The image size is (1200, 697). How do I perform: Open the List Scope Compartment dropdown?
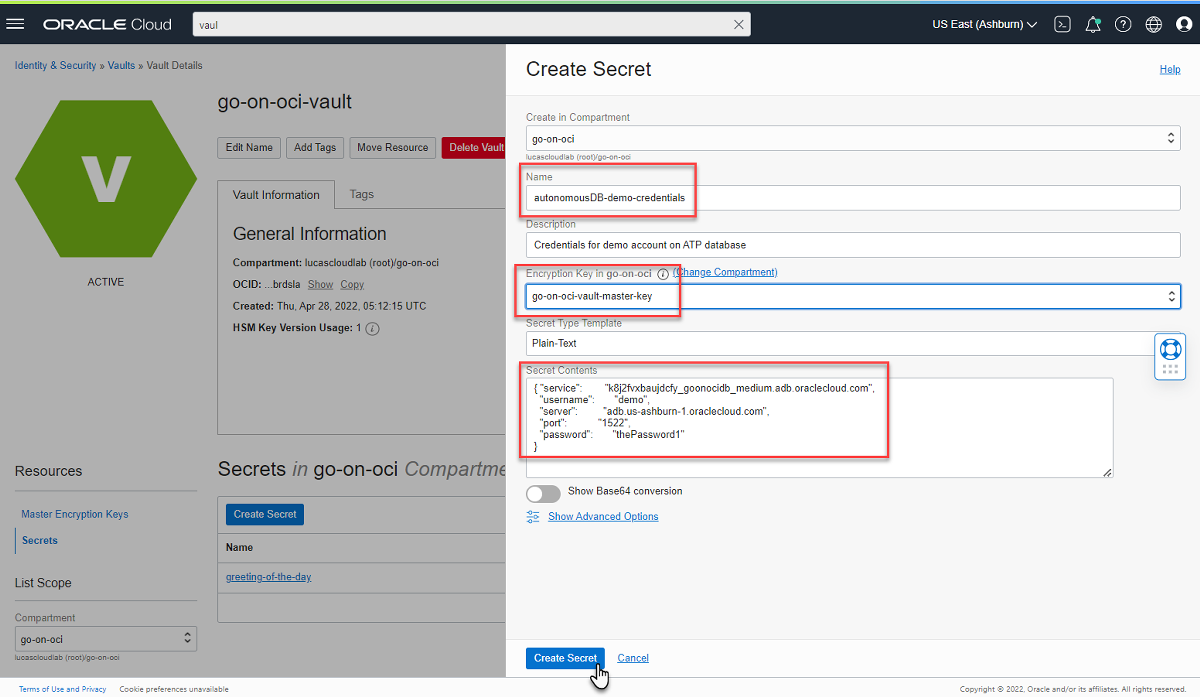pos(106,639)
